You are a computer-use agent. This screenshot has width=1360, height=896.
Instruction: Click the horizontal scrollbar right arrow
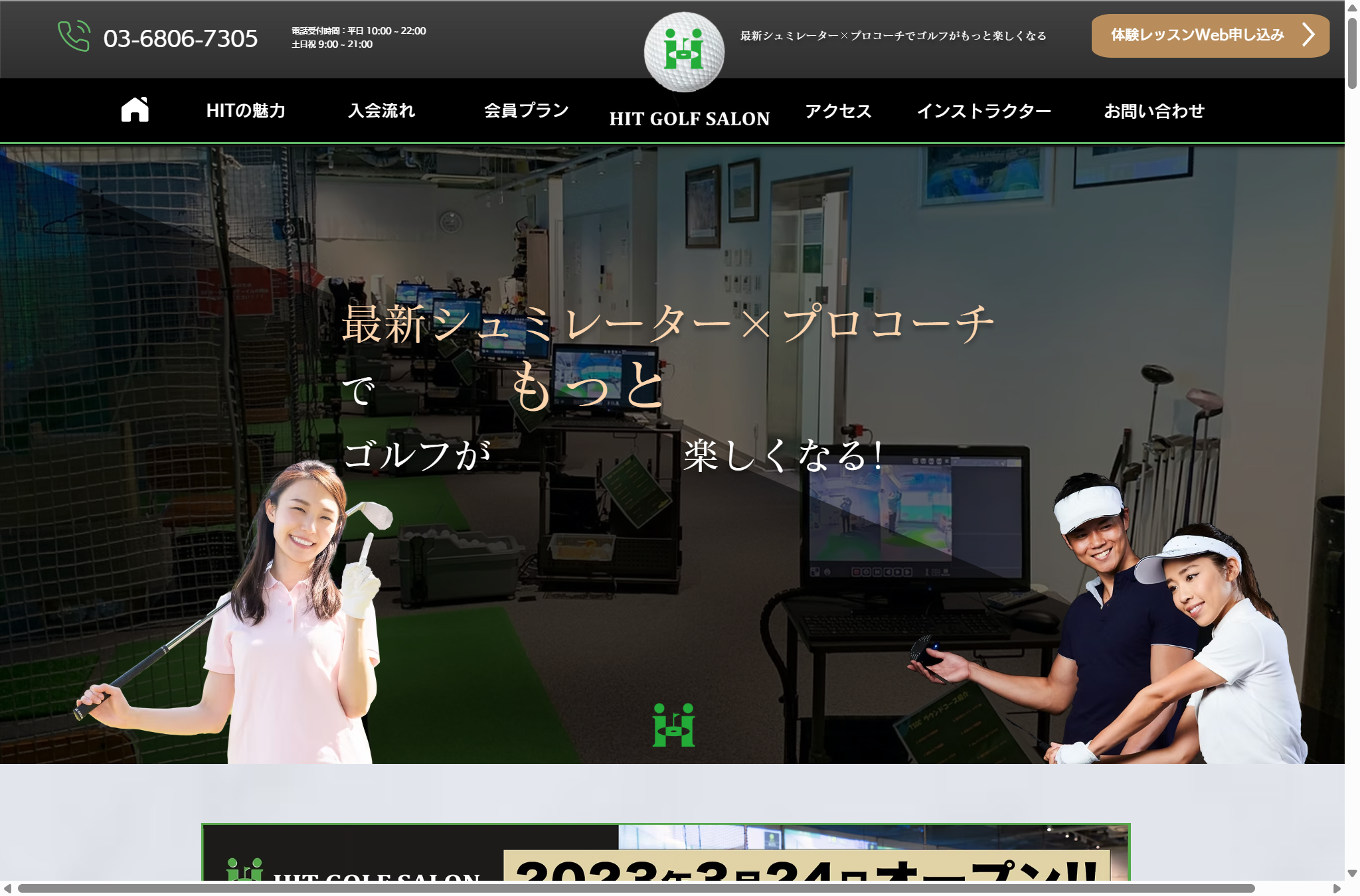tap(1337, 888)
